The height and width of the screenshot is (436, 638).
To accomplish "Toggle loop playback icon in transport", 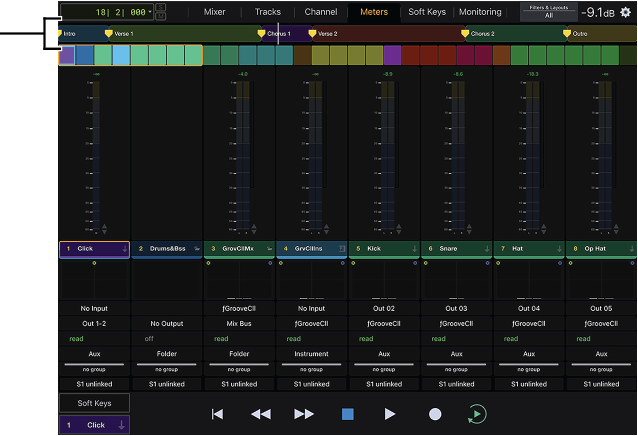I will 476,414.
